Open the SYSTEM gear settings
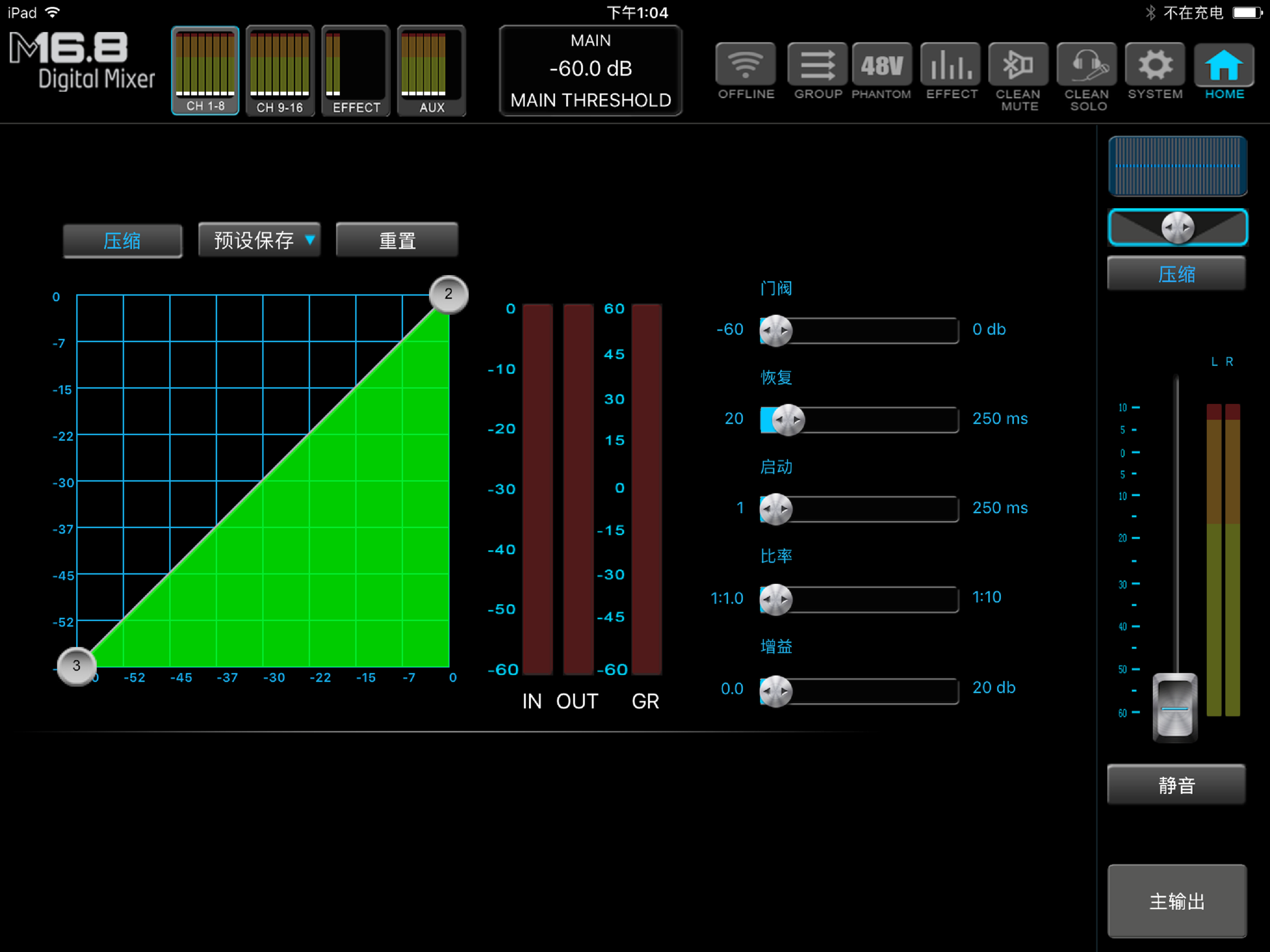The image size is (1270, 952). coord(1155,64)
